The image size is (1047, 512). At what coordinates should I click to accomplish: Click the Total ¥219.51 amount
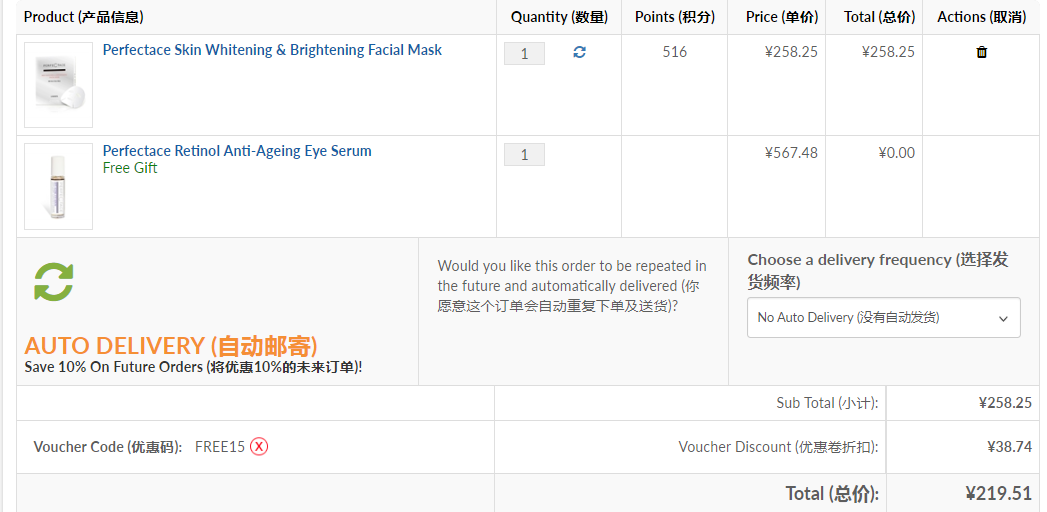click(999, 493)
